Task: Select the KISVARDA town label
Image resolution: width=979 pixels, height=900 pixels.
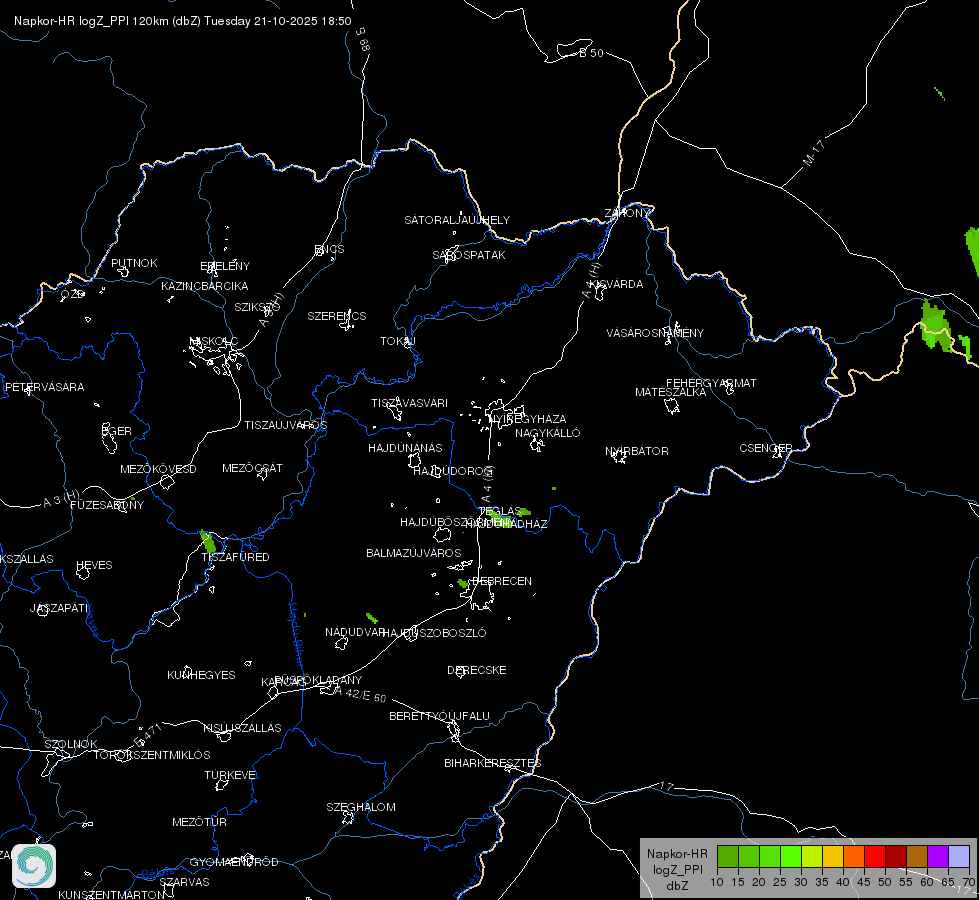Action: pos(616,284)
